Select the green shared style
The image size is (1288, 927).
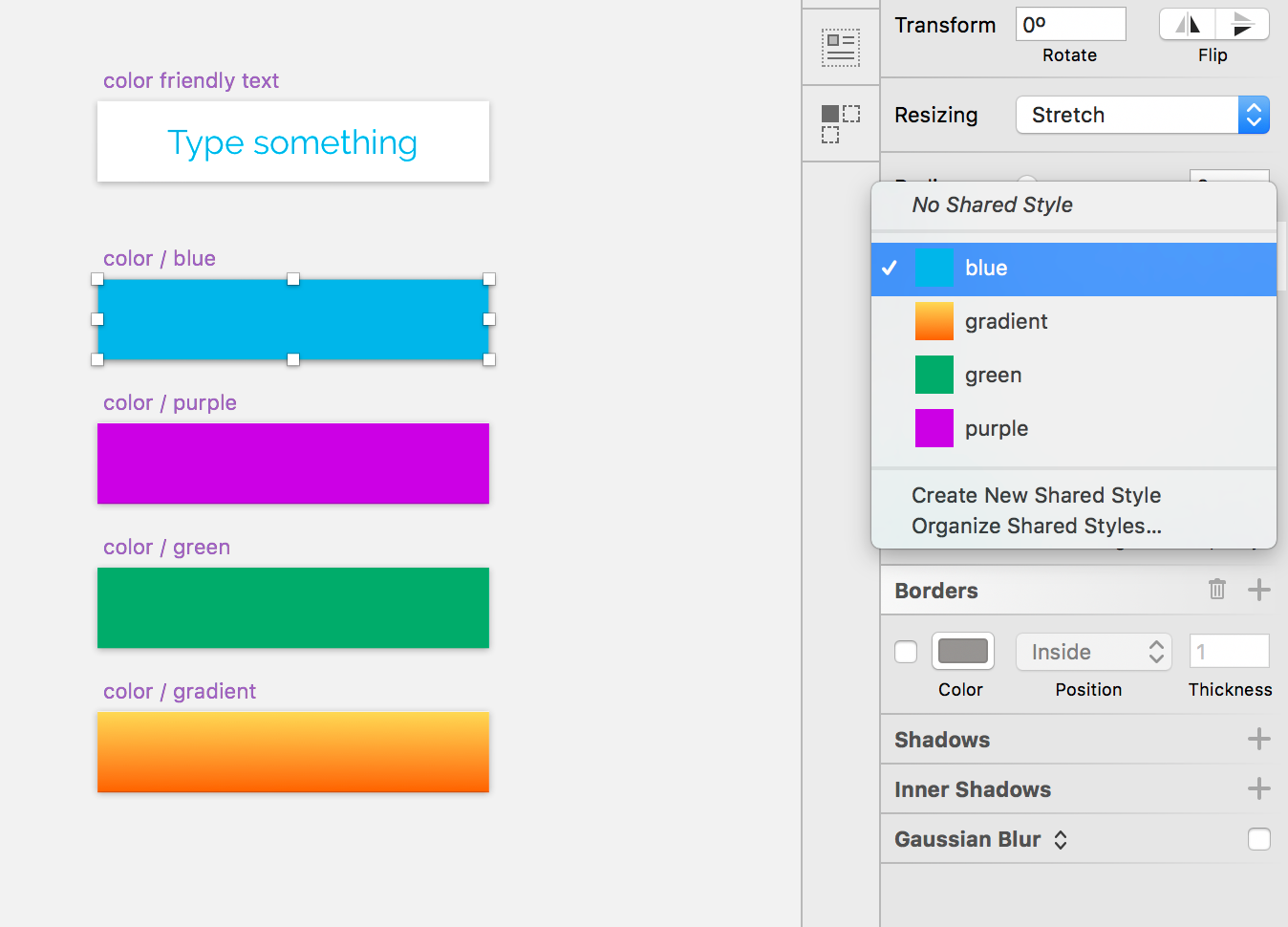pos(994,375)
